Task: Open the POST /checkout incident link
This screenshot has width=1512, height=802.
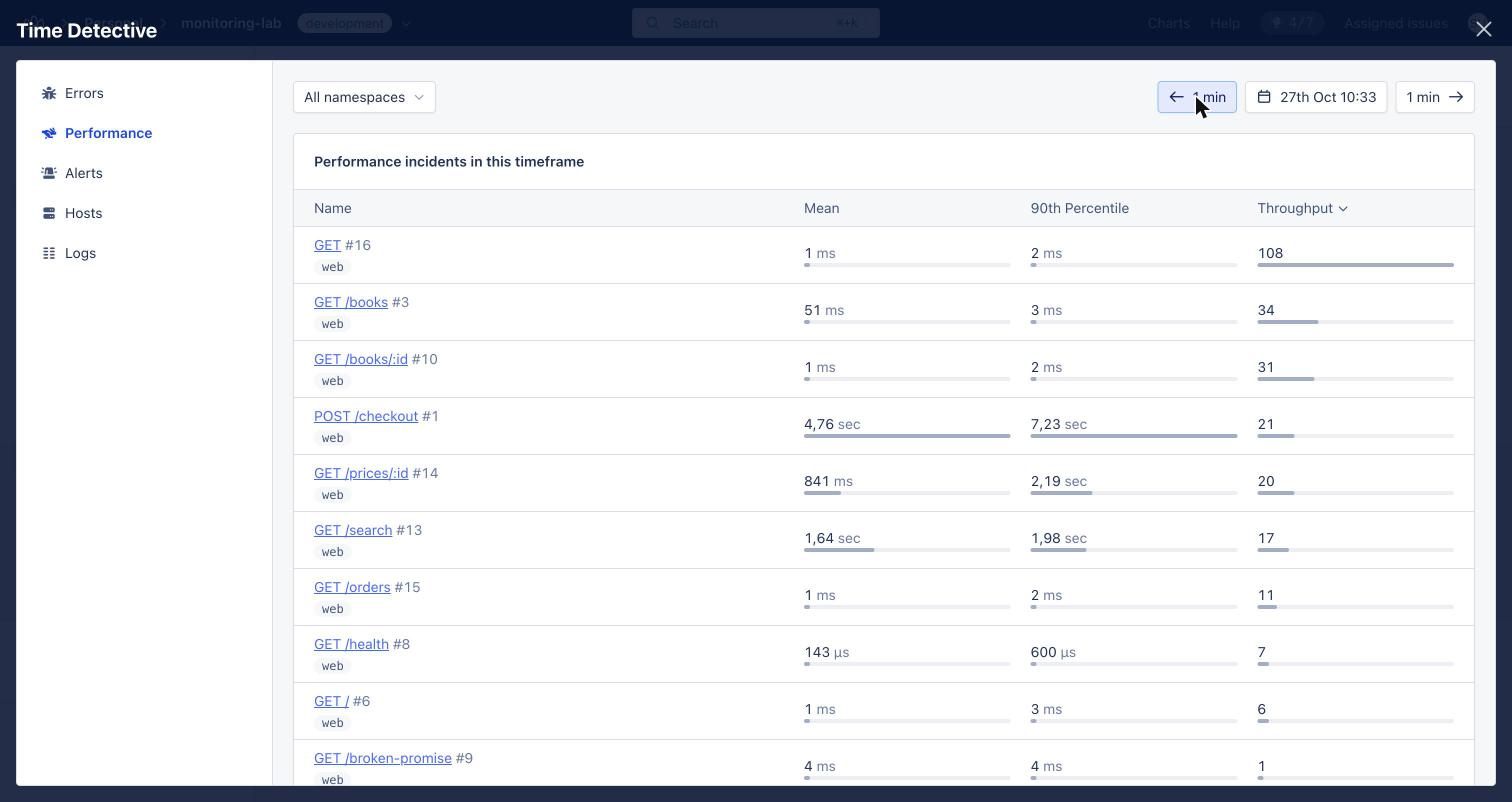Action: click(x=366, y=416)
